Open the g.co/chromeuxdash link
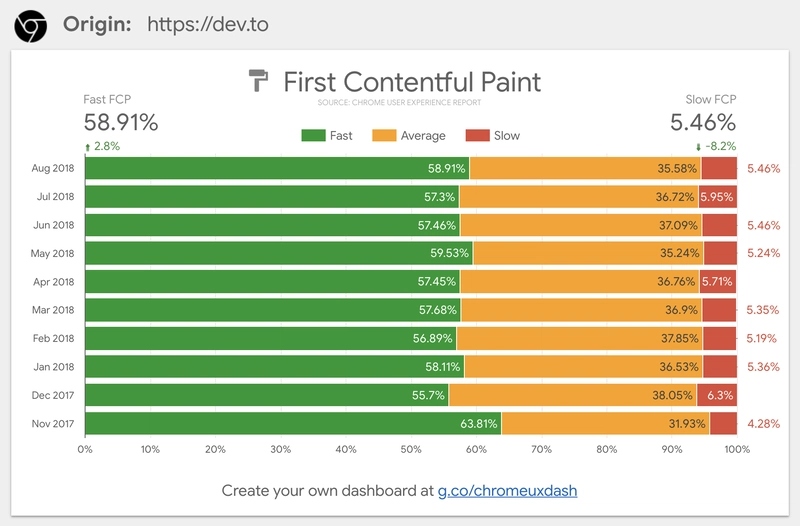Screen dimensions: 800x526 (x=507, y=491)
